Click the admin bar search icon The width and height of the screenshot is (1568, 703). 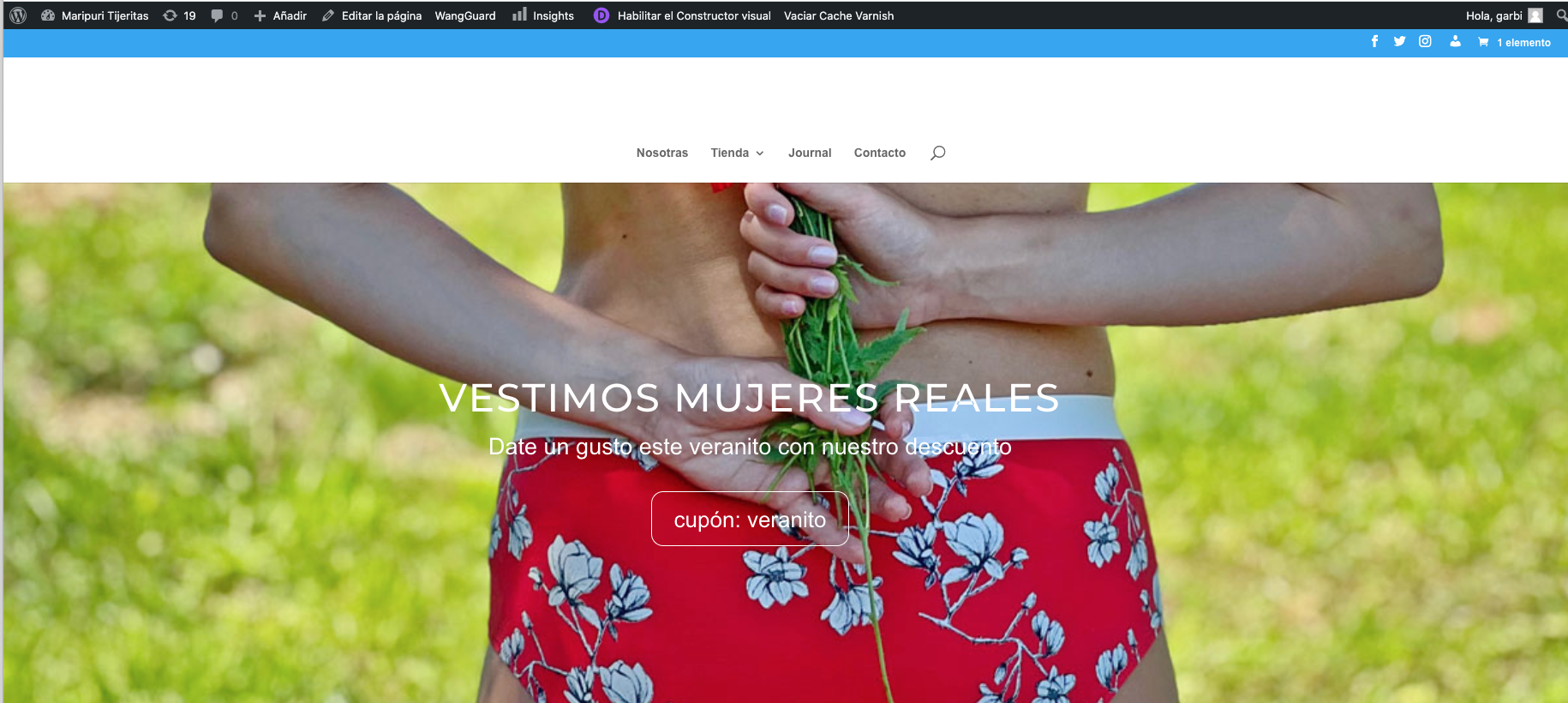point(1562,15)
